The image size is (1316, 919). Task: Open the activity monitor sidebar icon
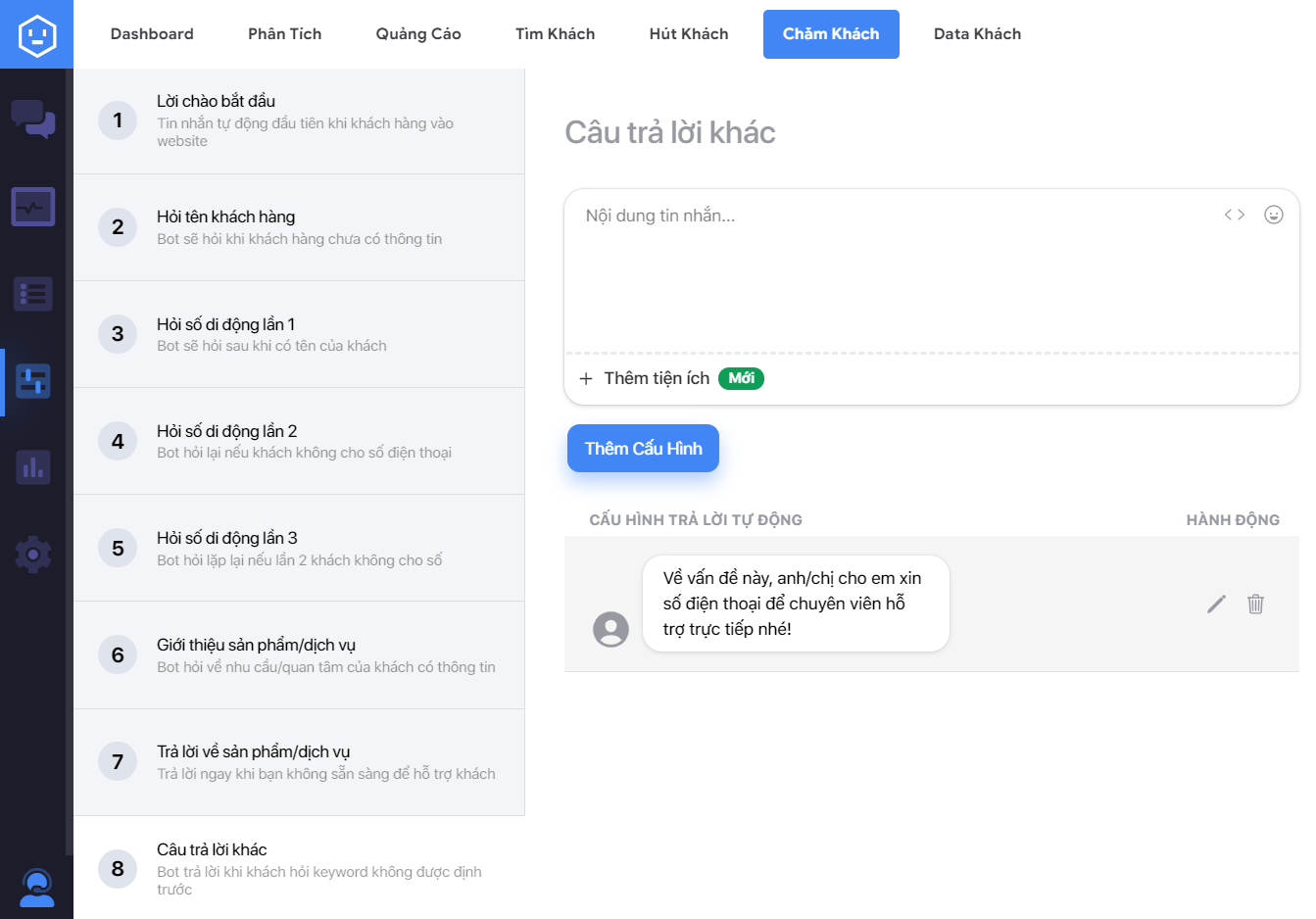click(x=33, y=207)
